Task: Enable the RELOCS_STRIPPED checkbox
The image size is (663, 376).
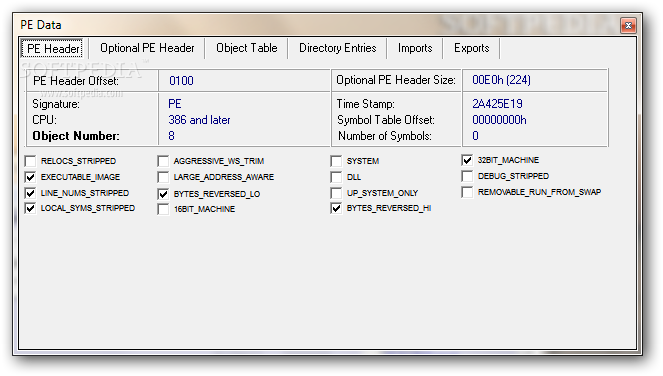Action: tap(30, 161)
